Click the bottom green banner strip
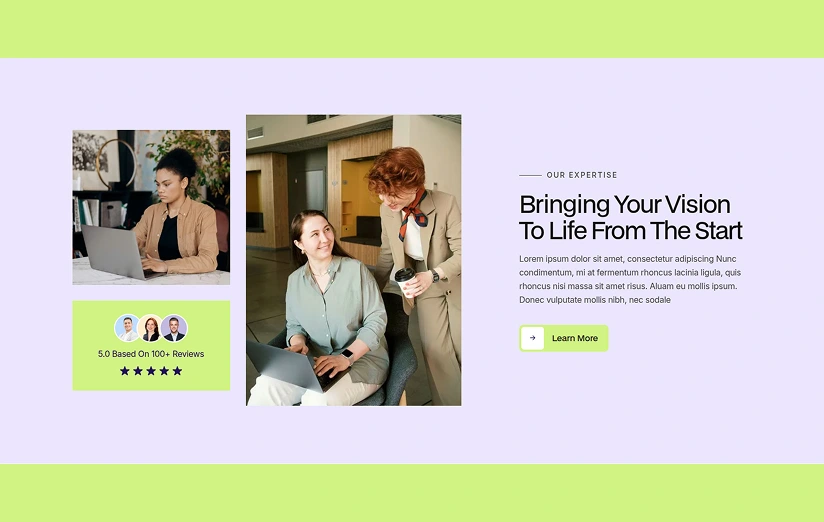The width and height of the screenshot is (824, 522). tap(412, 493)
